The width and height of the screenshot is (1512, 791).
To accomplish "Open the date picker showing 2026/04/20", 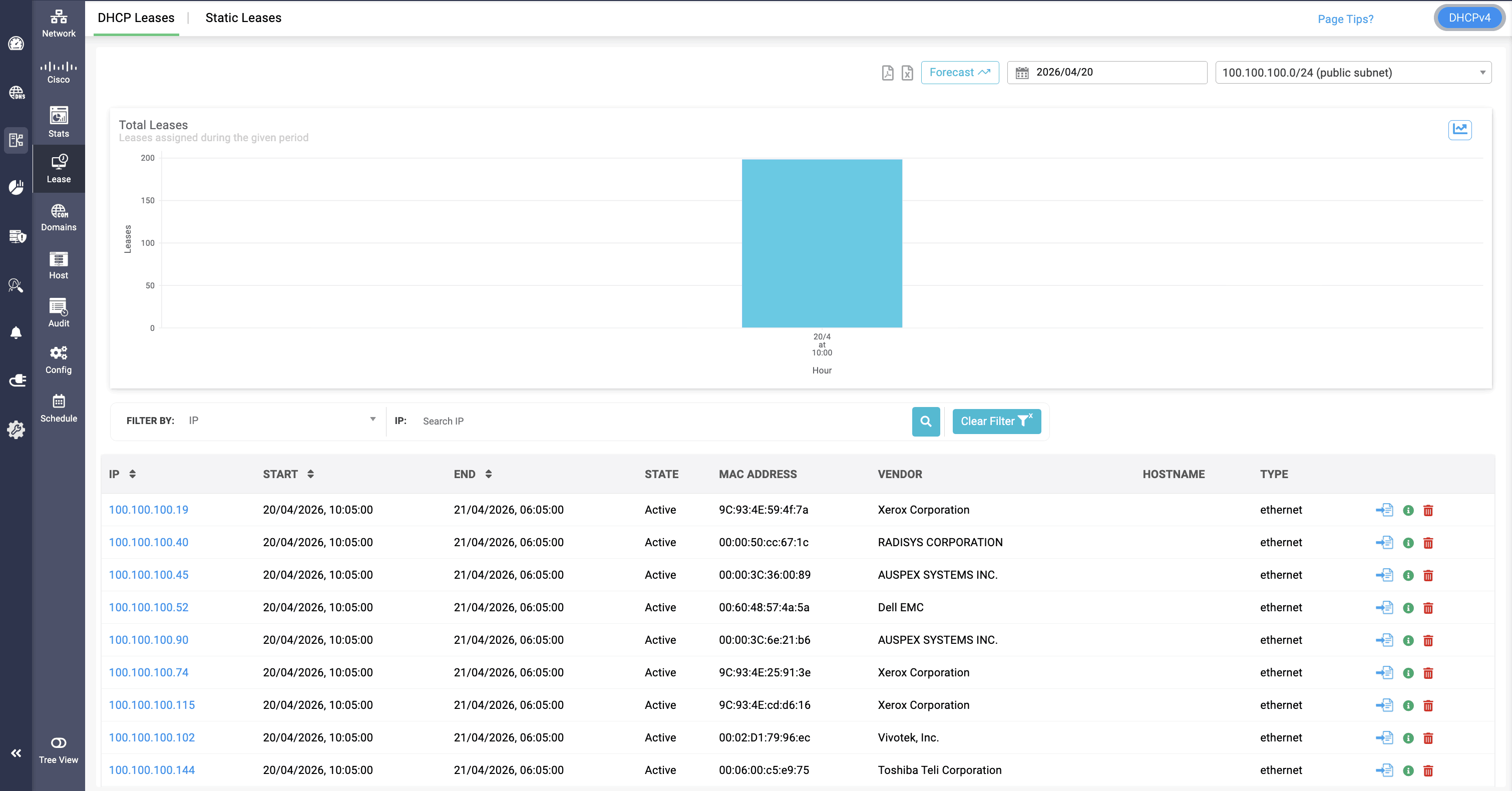I will [1107, 73].
